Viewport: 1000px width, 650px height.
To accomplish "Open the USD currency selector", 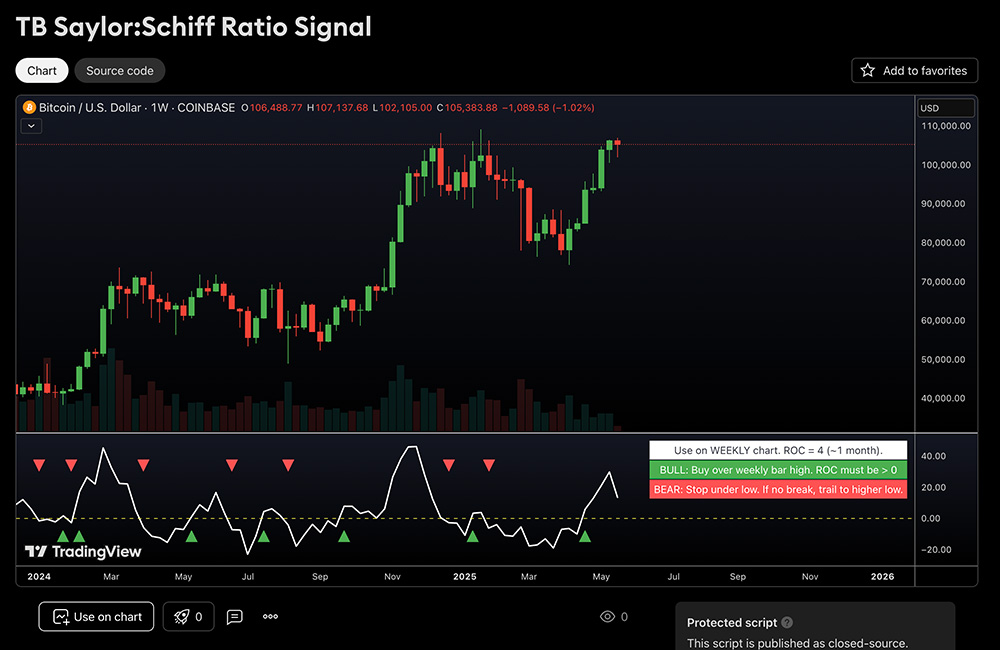I will pos(946,108).
